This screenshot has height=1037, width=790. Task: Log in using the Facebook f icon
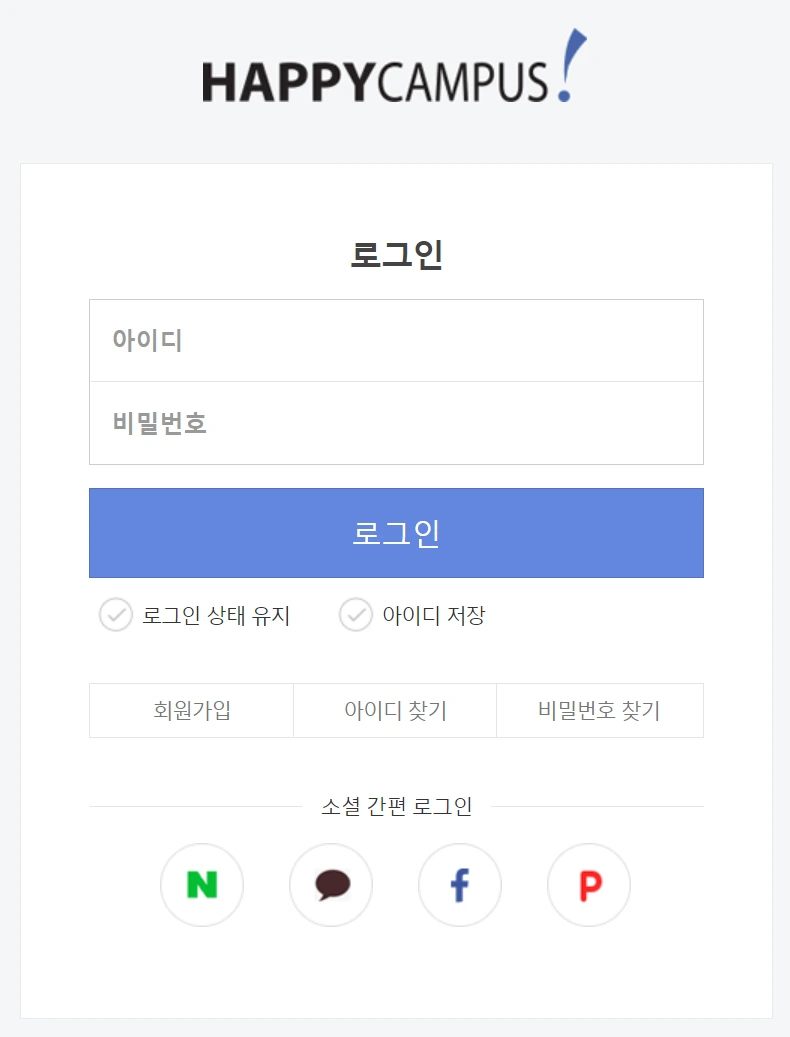click(x=459, y=884)
